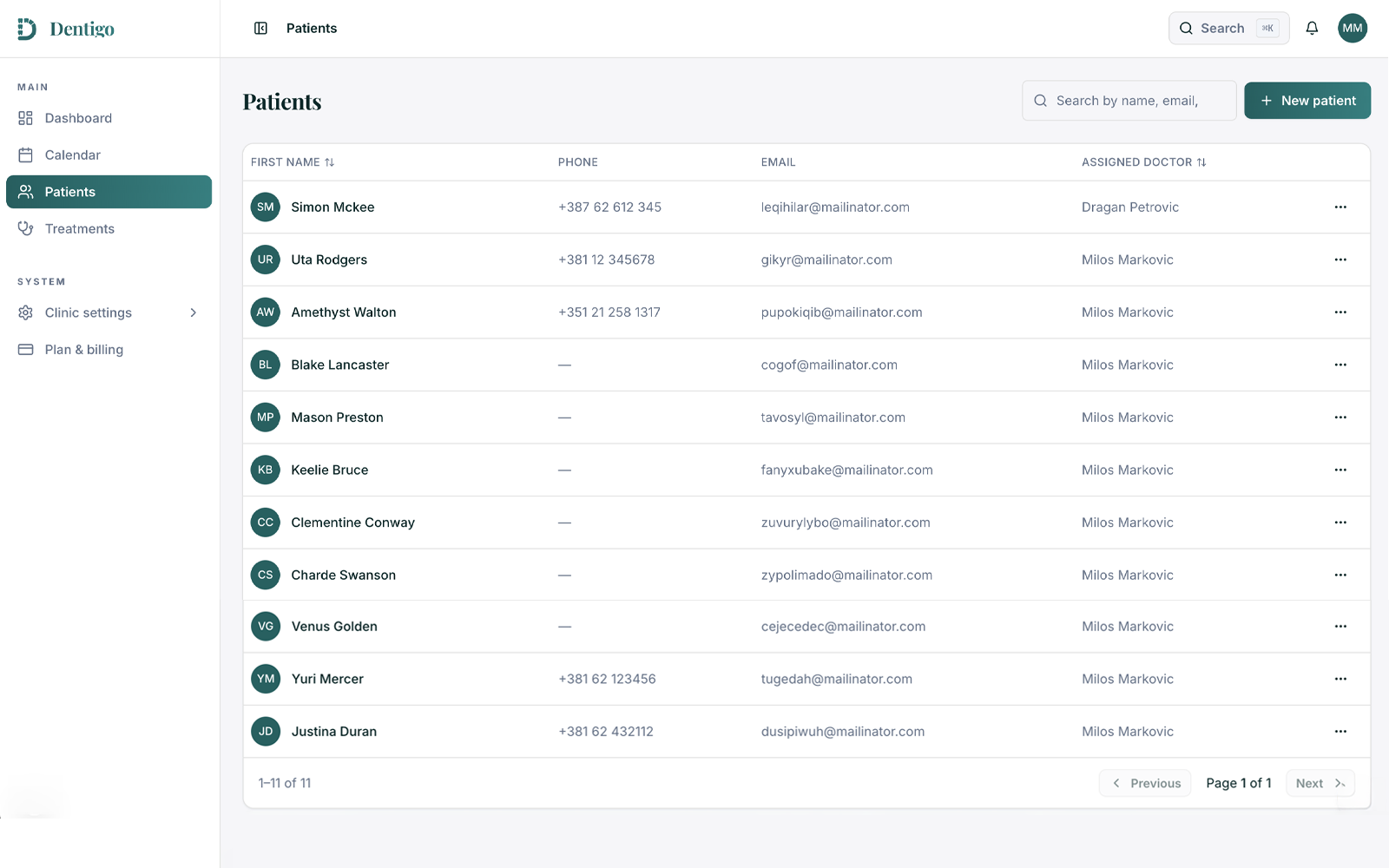Click email leqihilar@mailinator.com
This screenshot has height=868, width=1389.
tap(835, 207)
